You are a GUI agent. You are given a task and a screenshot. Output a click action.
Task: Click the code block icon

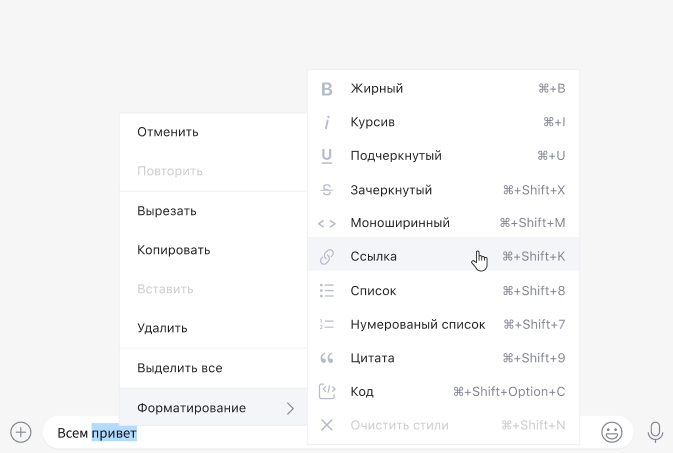(x=326, y=392)
